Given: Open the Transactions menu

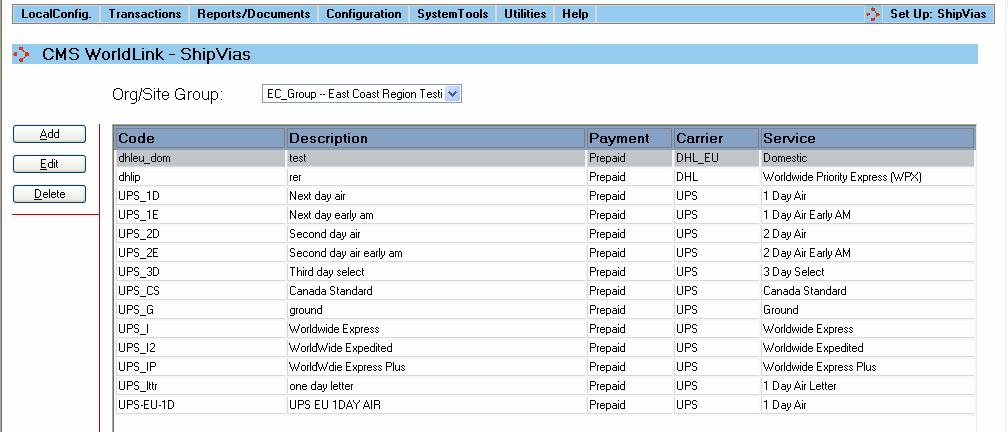Looking at the screenshot, I should 145,14.
